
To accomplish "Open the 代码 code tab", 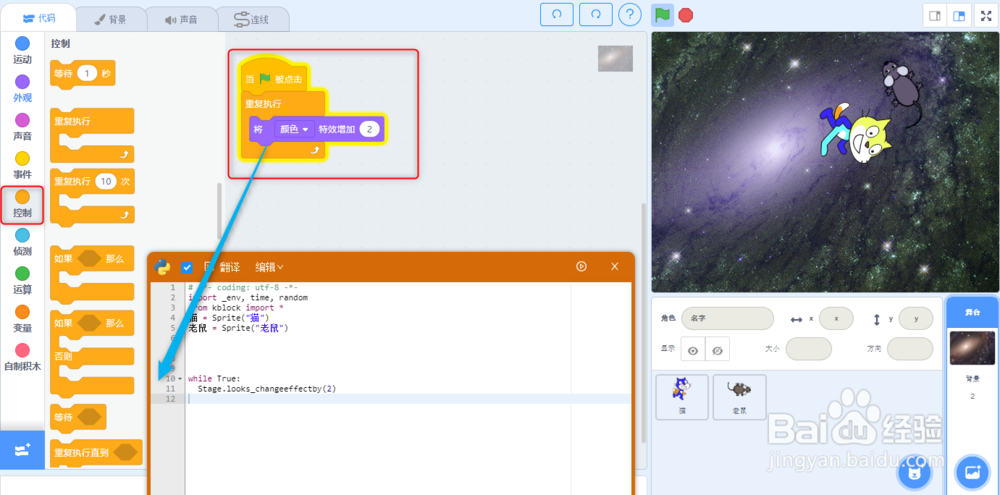I will pos(38,18).
